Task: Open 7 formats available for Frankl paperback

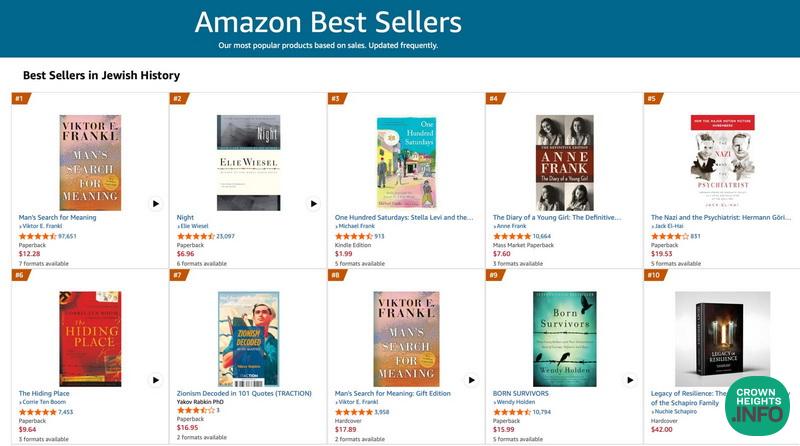Action: 44,263
